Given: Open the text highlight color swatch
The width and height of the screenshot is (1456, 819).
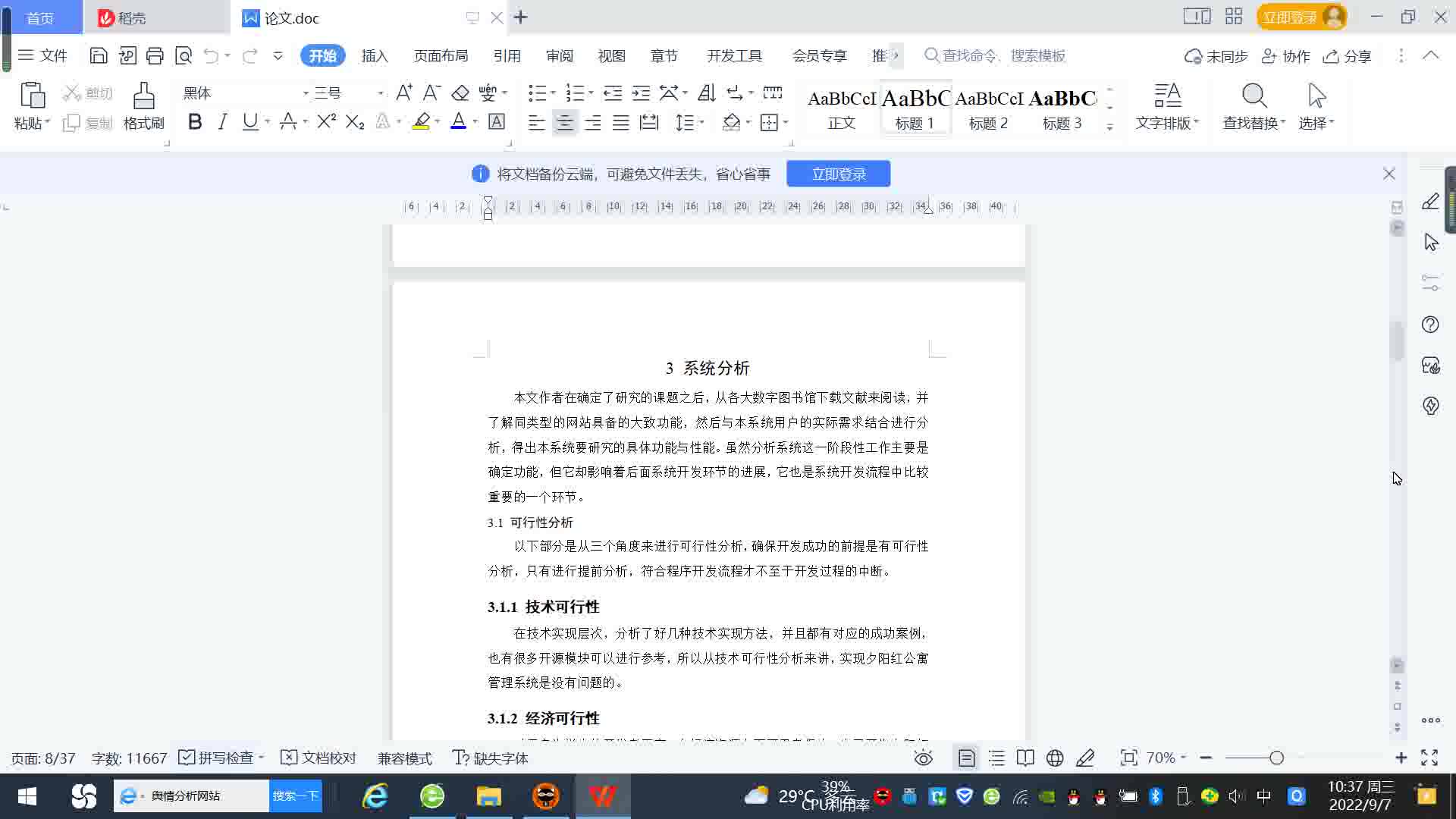Looking at the screenshot, I should (421, 121).
